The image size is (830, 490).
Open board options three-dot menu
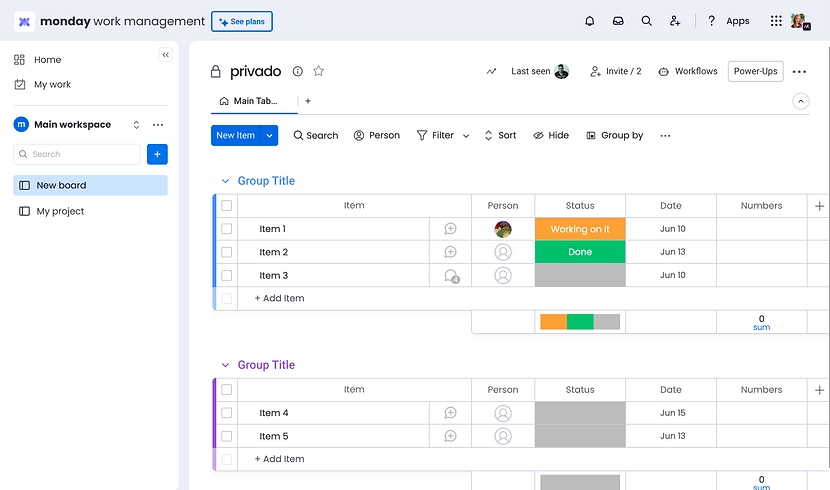[x=799, y=71]
